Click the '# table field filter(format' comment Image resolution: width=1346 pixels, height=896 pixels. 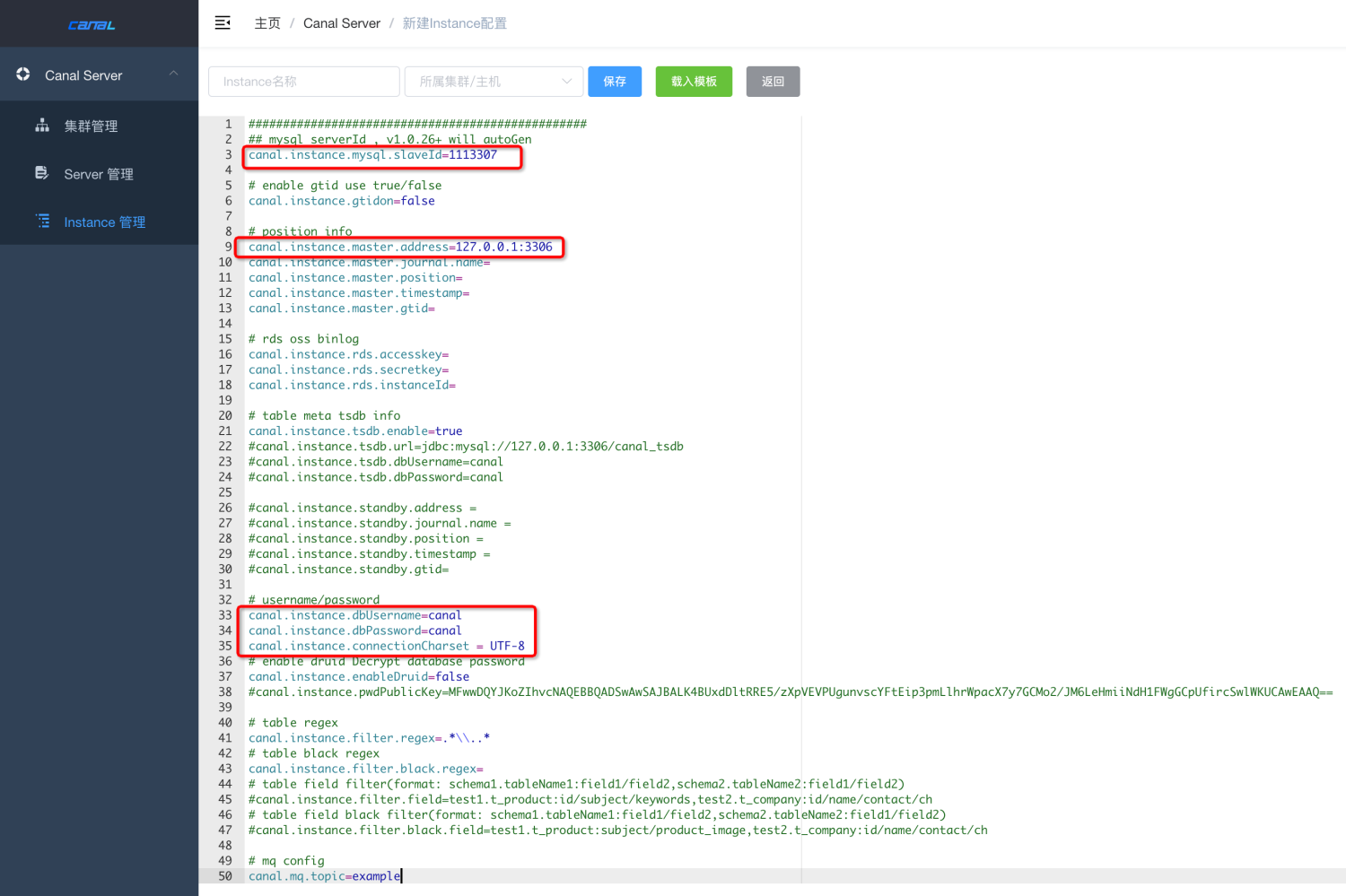tap(577, 785)
